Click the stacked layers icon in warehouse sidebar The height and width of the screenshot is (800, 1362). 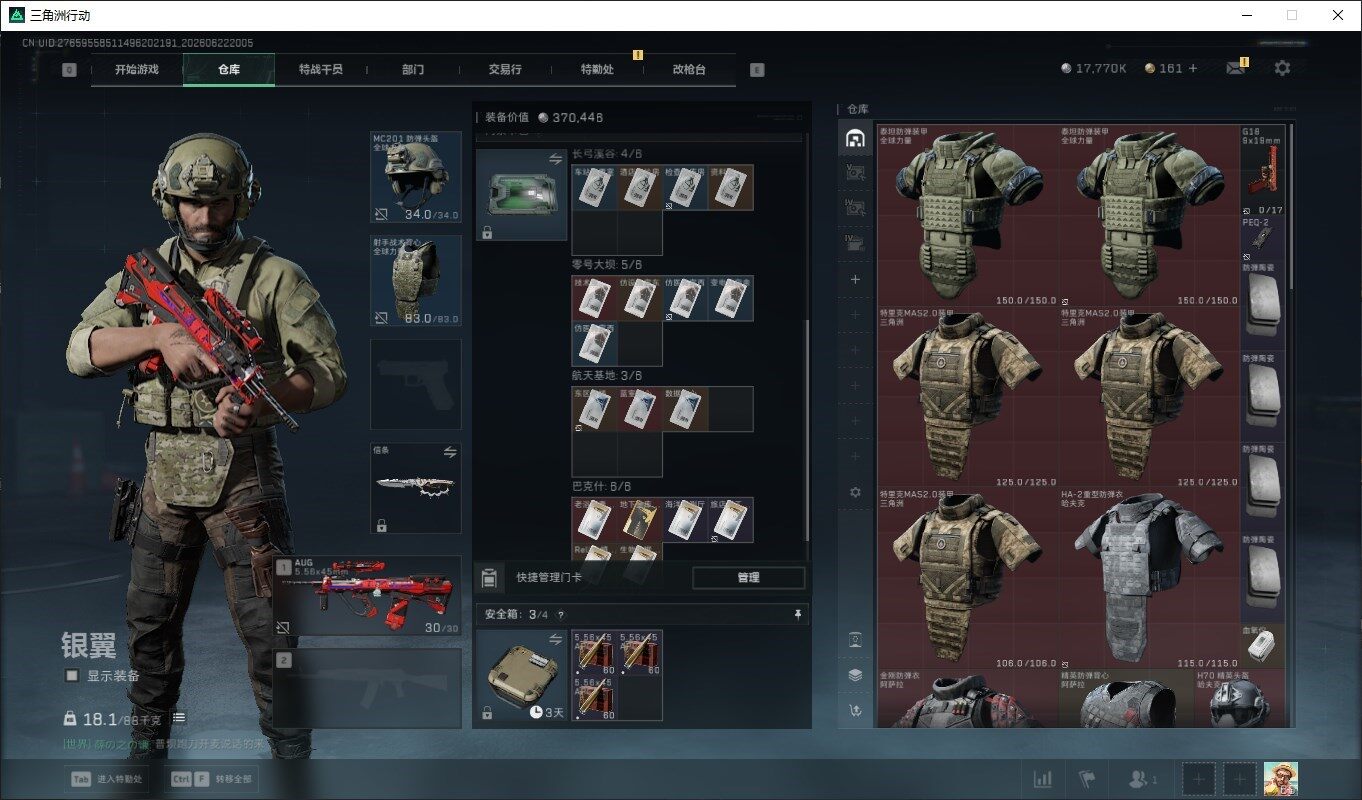pos(855,675)
